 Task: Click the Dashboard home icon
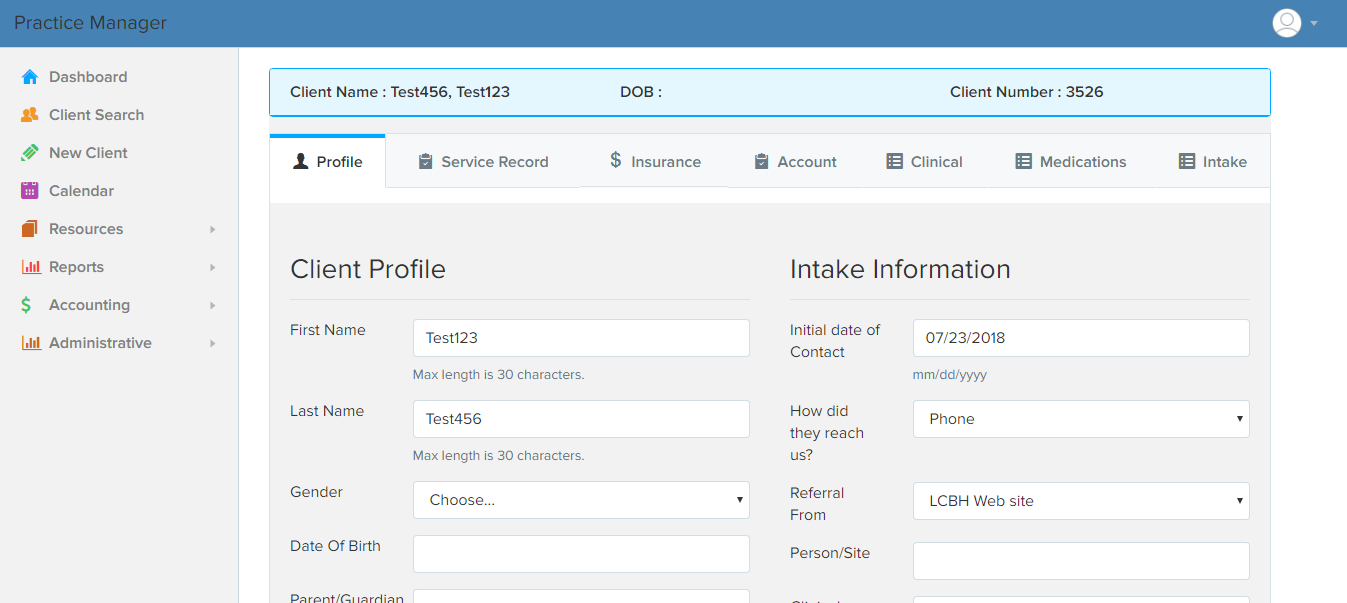point(30,77)
